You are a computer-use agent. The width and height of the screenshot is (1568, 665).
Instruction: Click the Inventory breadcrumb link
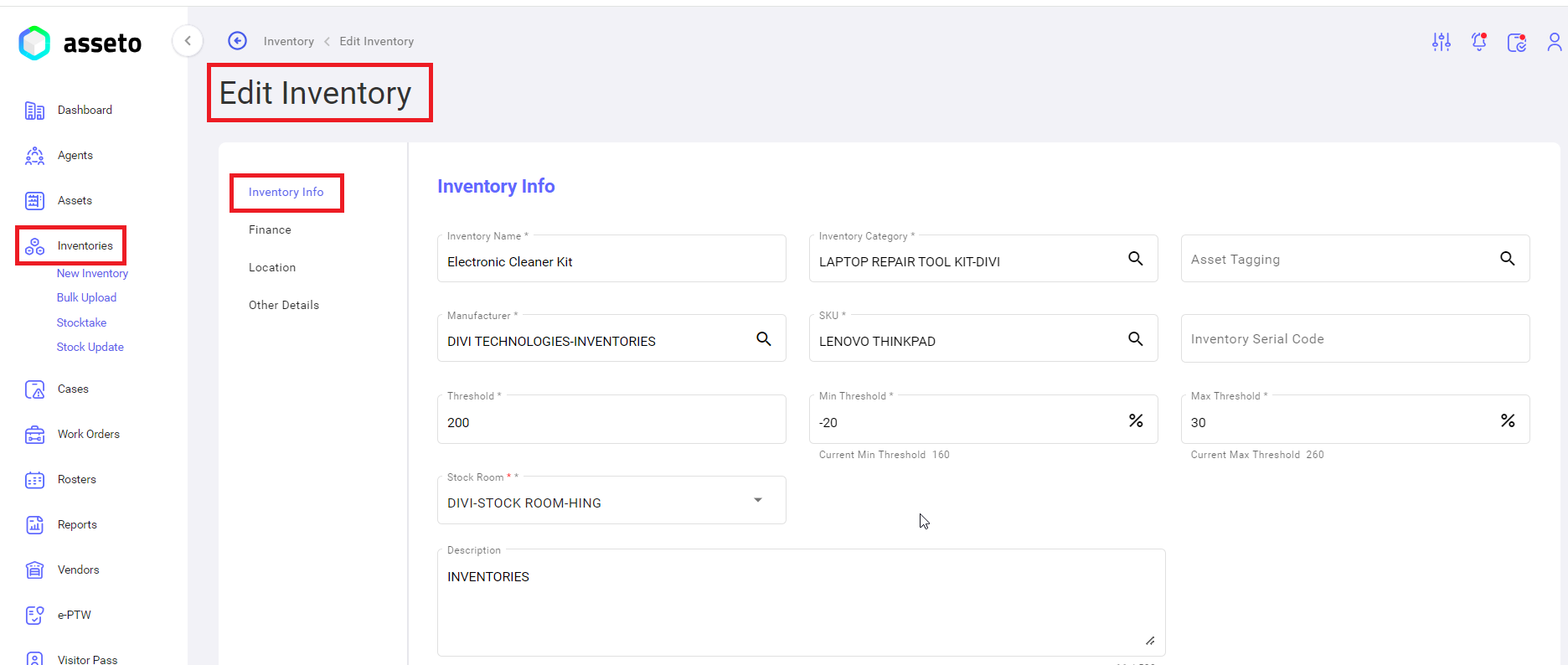[288, 41]
